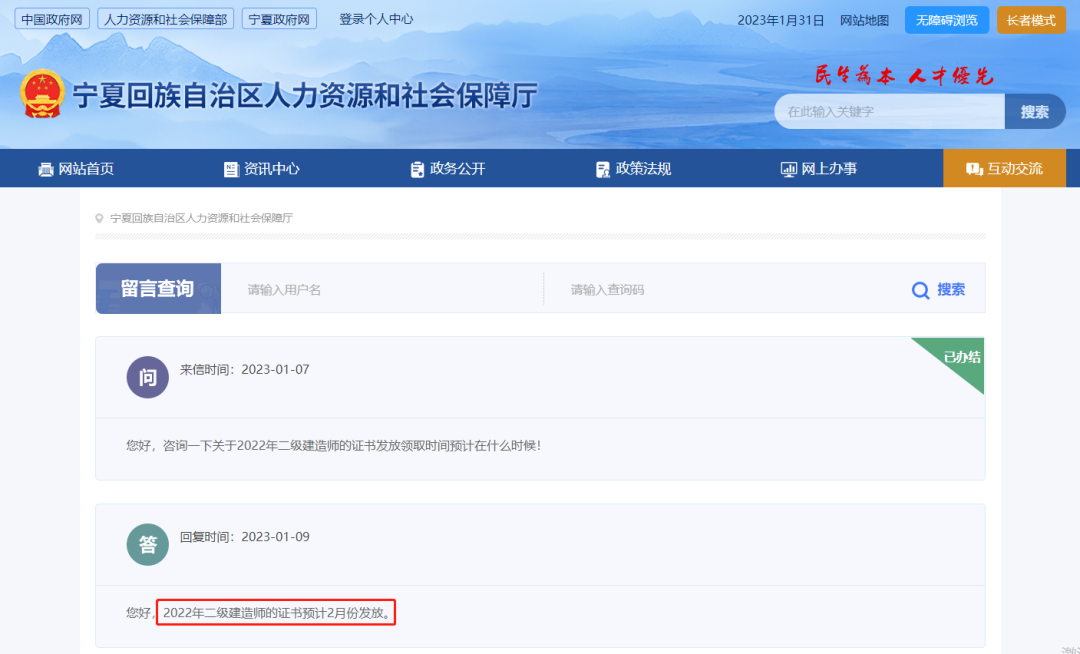1080x654 pixels.
Task: Open 中国政府网 link
Action: [x=51, y=19]
